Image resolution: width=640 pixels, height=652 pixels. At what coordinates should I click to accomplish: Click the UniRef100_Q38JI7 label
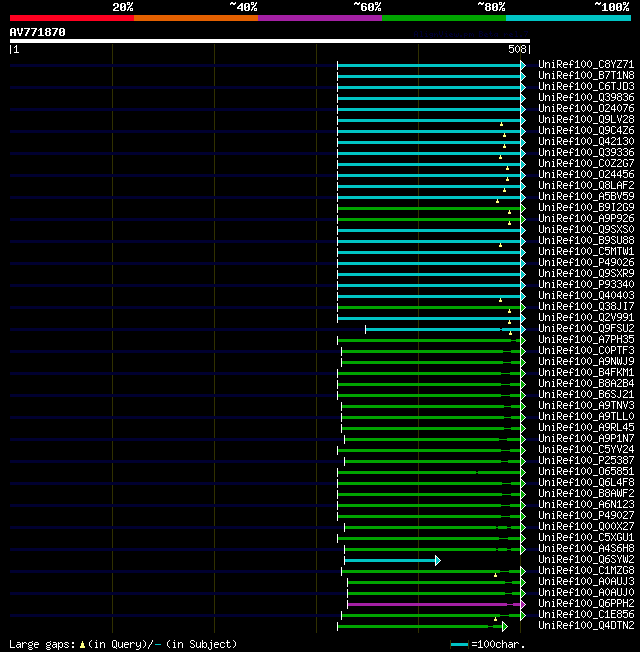(x=586, y=307)
